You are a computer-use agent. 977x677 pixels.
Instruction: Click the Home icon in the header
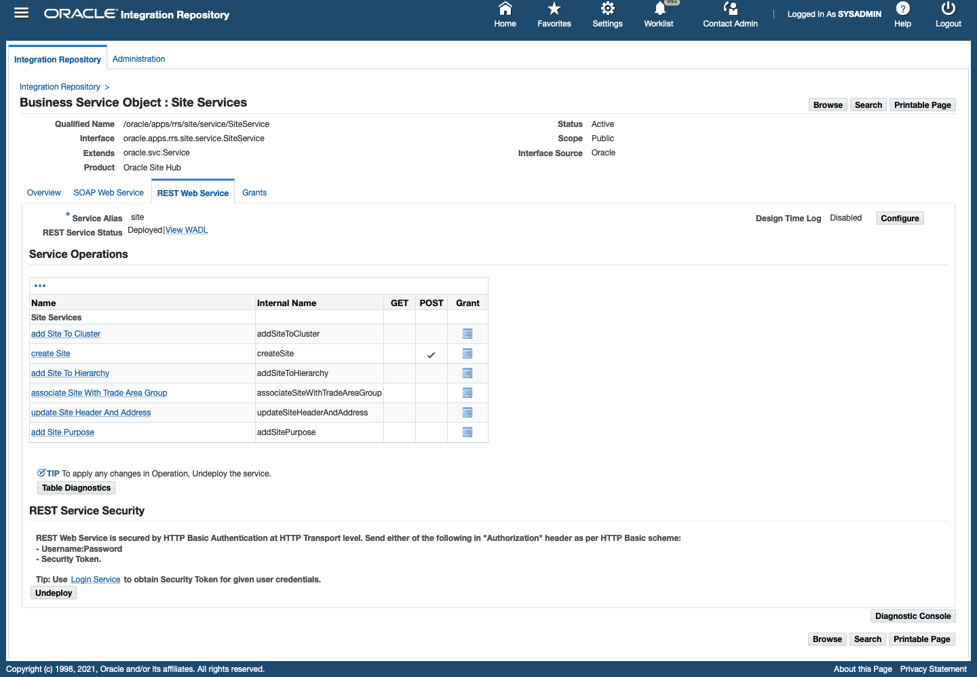(505, 14)
